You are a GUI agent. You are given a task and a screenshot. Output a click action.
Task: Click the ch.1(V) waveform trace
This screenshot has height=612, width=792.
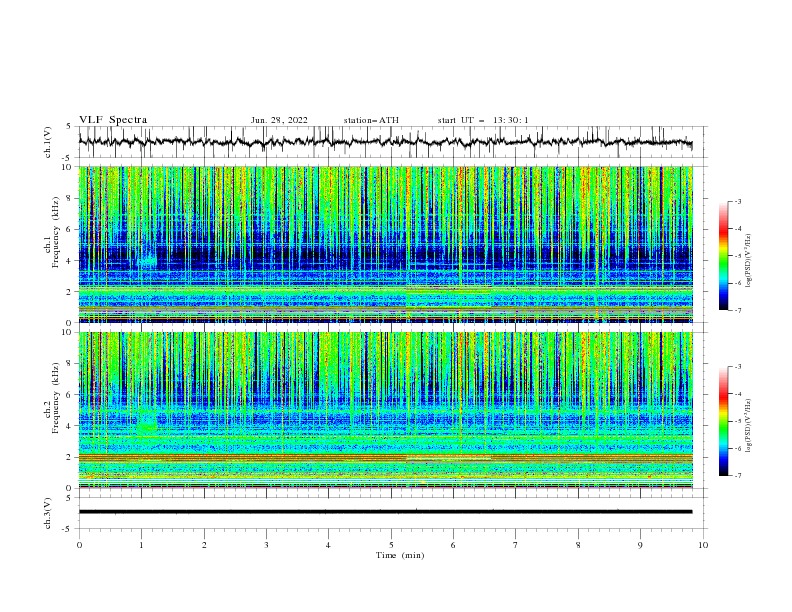coord(385,142)
